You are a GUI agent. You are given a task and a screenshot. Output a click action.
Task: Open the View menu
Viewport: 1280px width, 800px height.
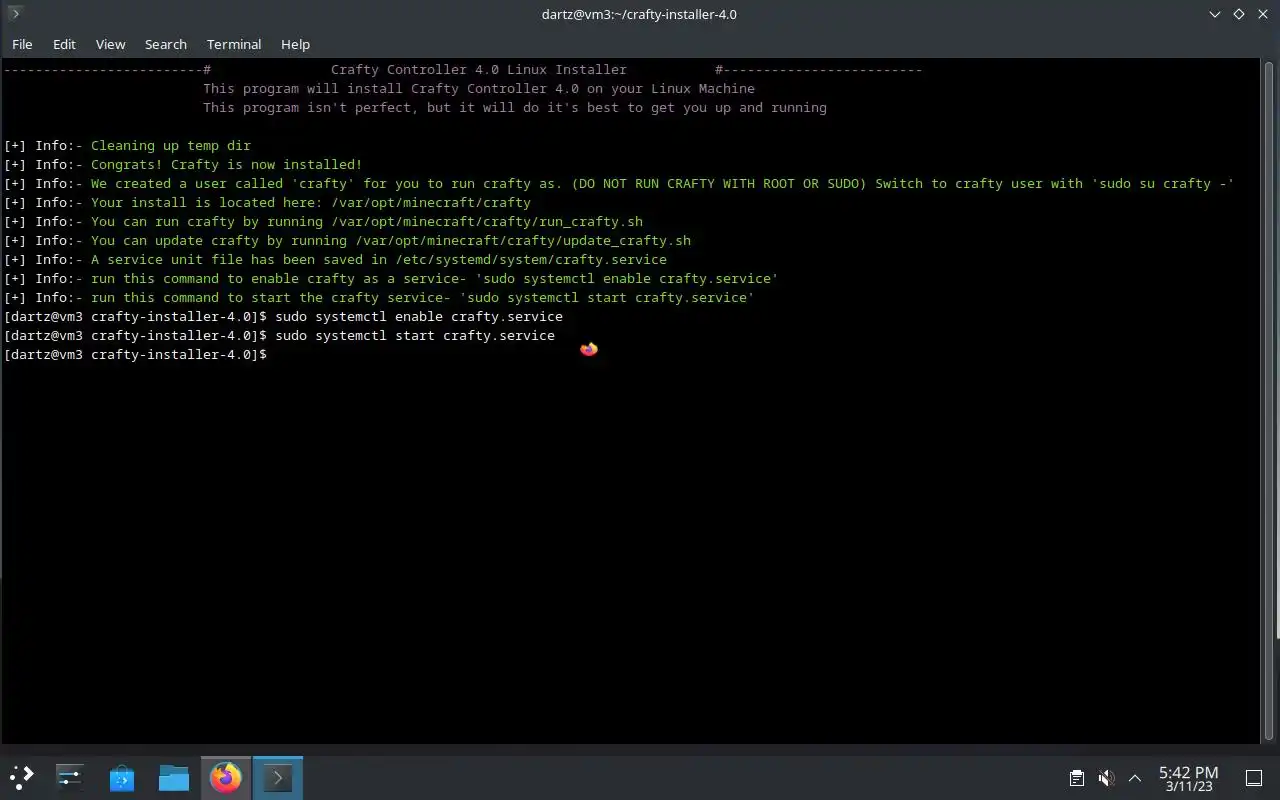click(110, 44)
